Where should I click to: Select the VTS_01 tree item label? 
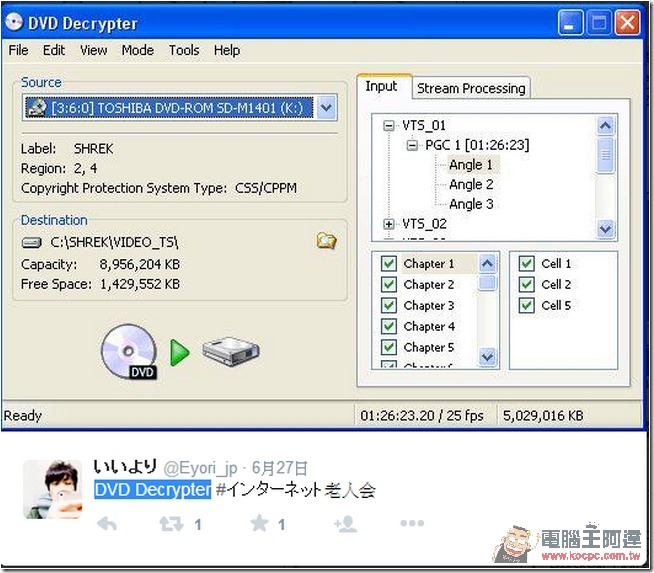tap(424, 126)
